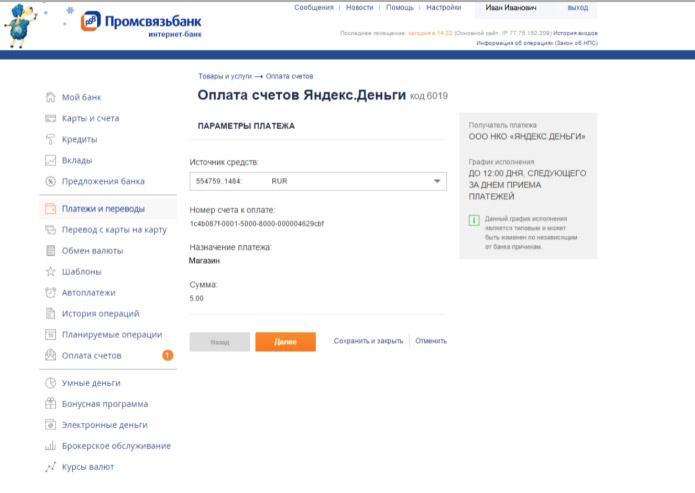The width and height of the screenshot is (695, 493).
Task: Open Предложения банка section
Action: 103,181
